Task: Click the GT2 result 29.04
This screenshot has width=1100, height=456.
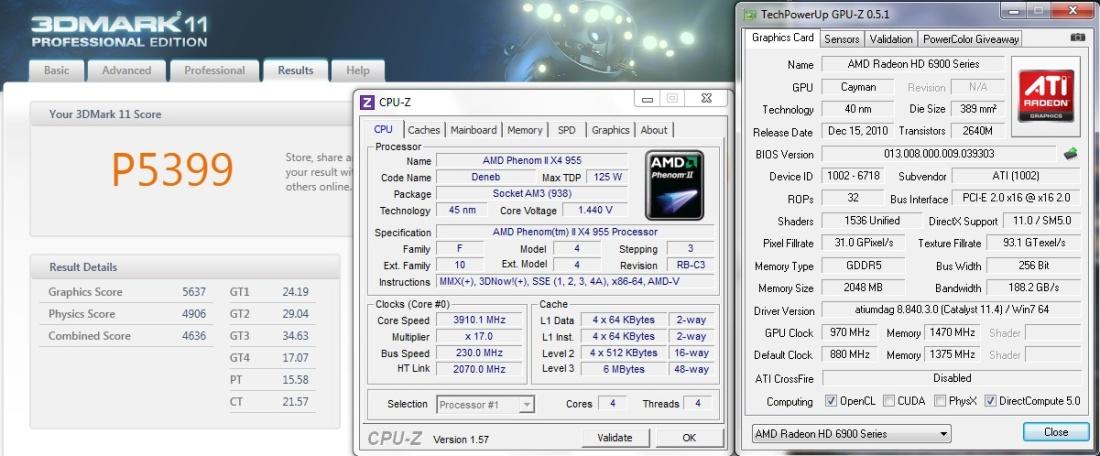Action: point(295,314)
